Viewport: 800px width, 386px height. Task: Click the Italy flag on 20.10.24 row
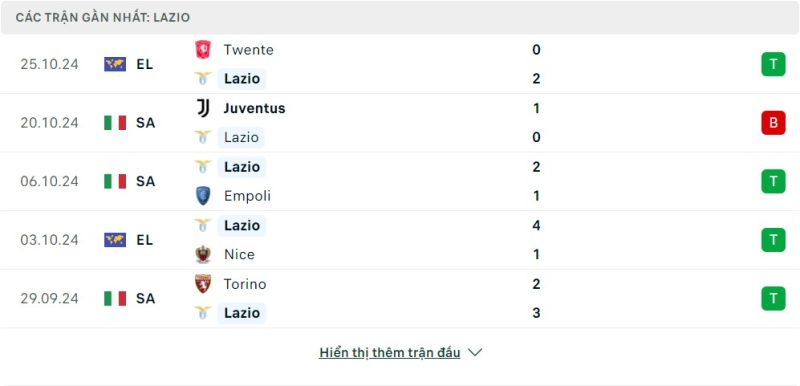(x=115, y=123)
